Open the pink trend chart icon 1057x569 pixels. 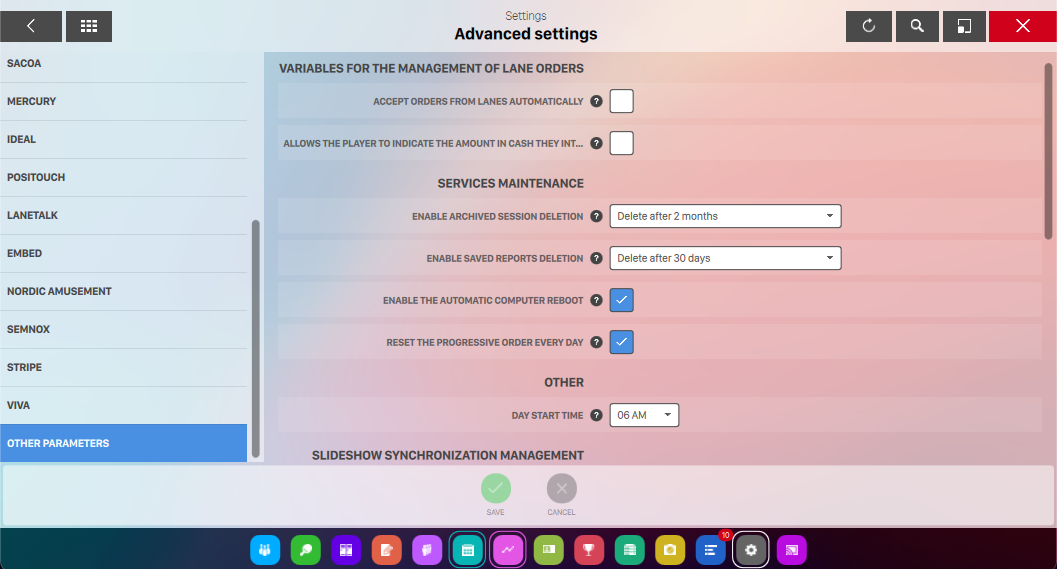508,550
